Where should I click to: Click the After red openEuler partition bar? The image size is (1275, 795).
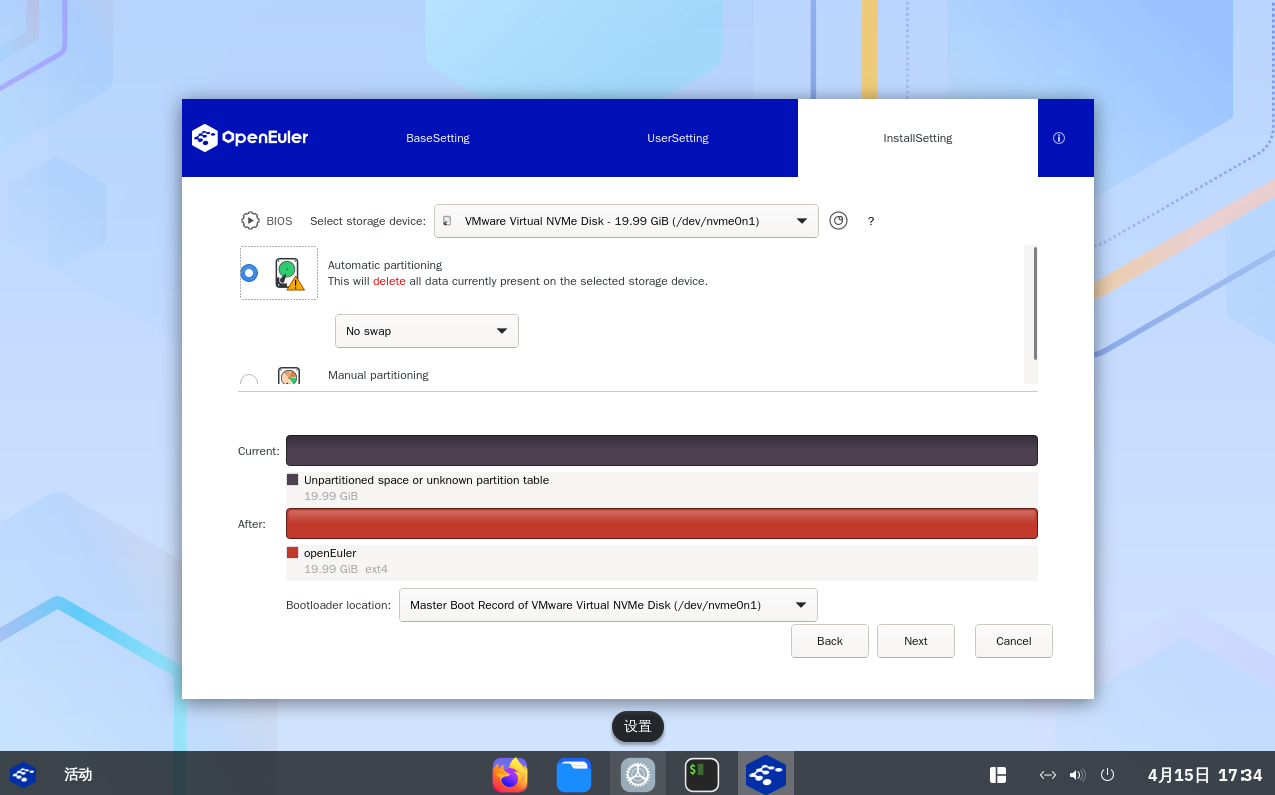tap(662, 524)
